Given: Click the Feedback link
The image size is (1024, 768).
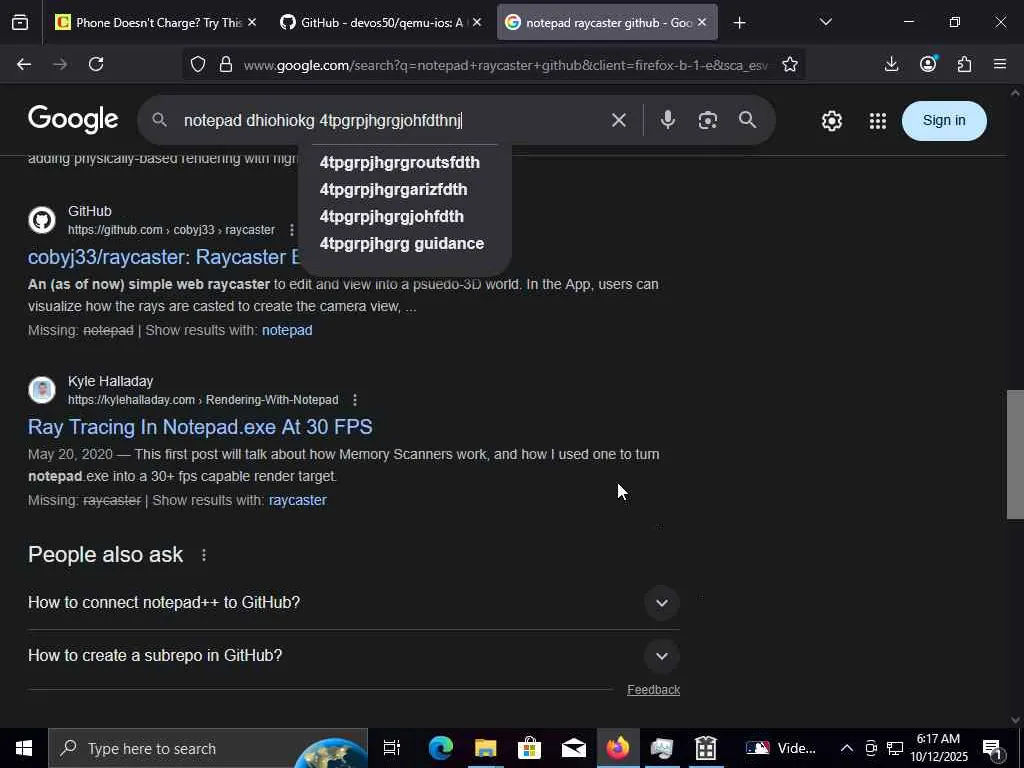Looking at the screenshot, I should click(653, 690).
